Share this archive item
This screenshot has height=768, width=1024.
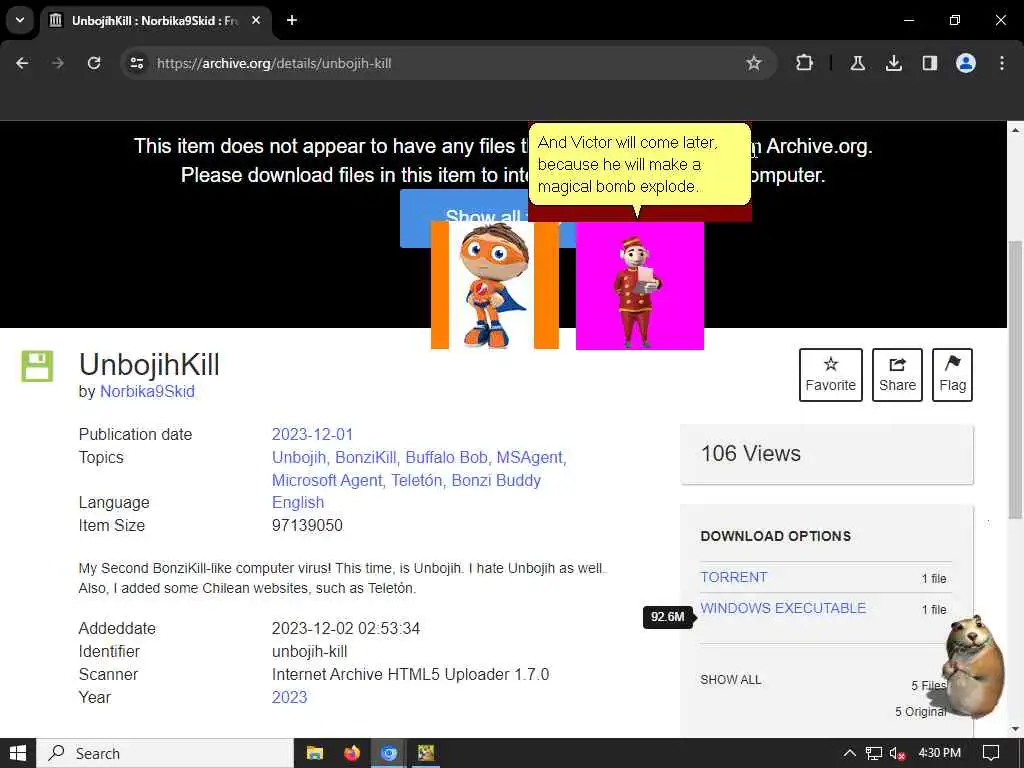point(897,375)
